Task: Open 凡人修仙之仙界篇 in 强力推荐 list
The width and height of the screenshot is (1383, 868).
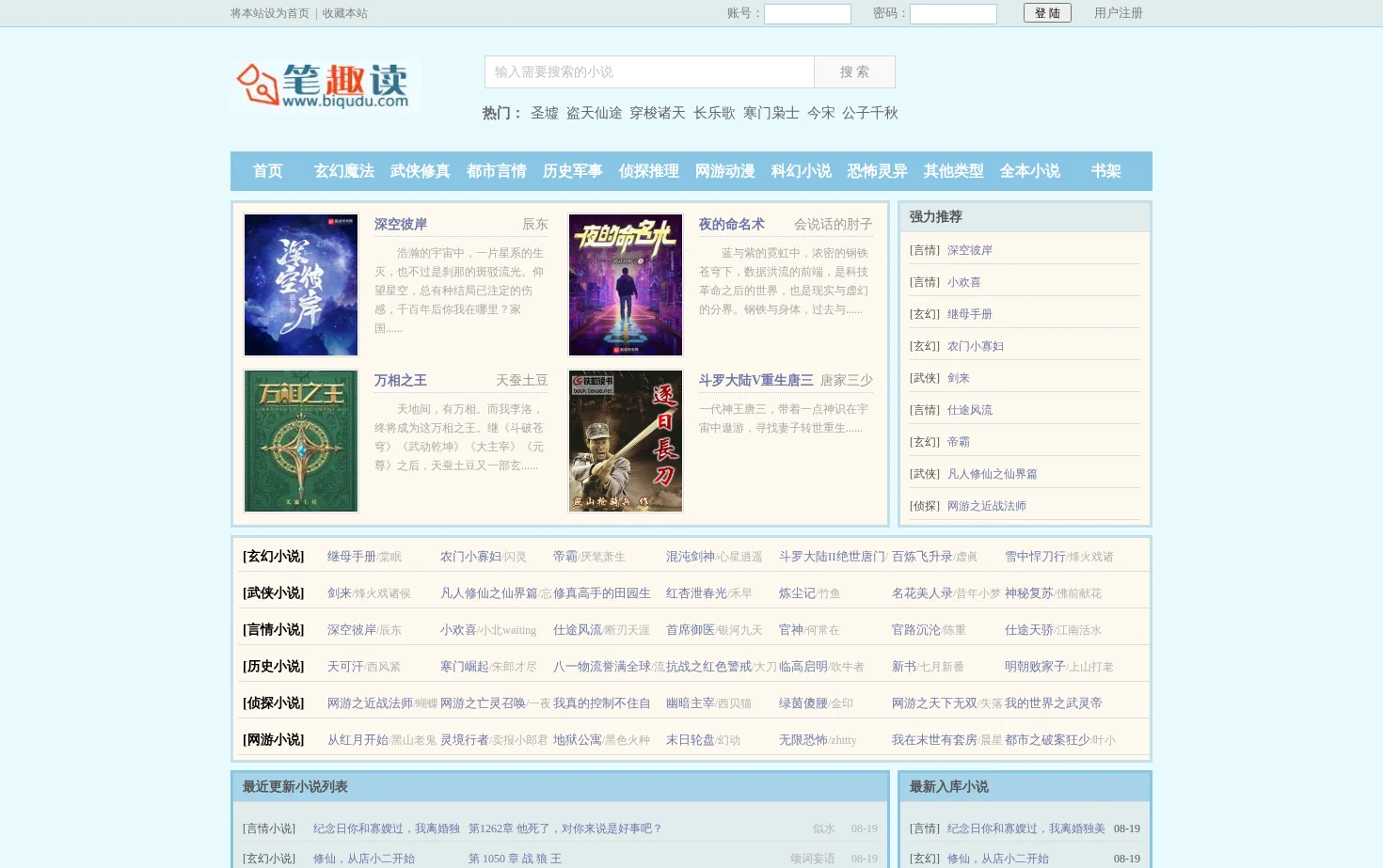Action: [x=993, y=474]
